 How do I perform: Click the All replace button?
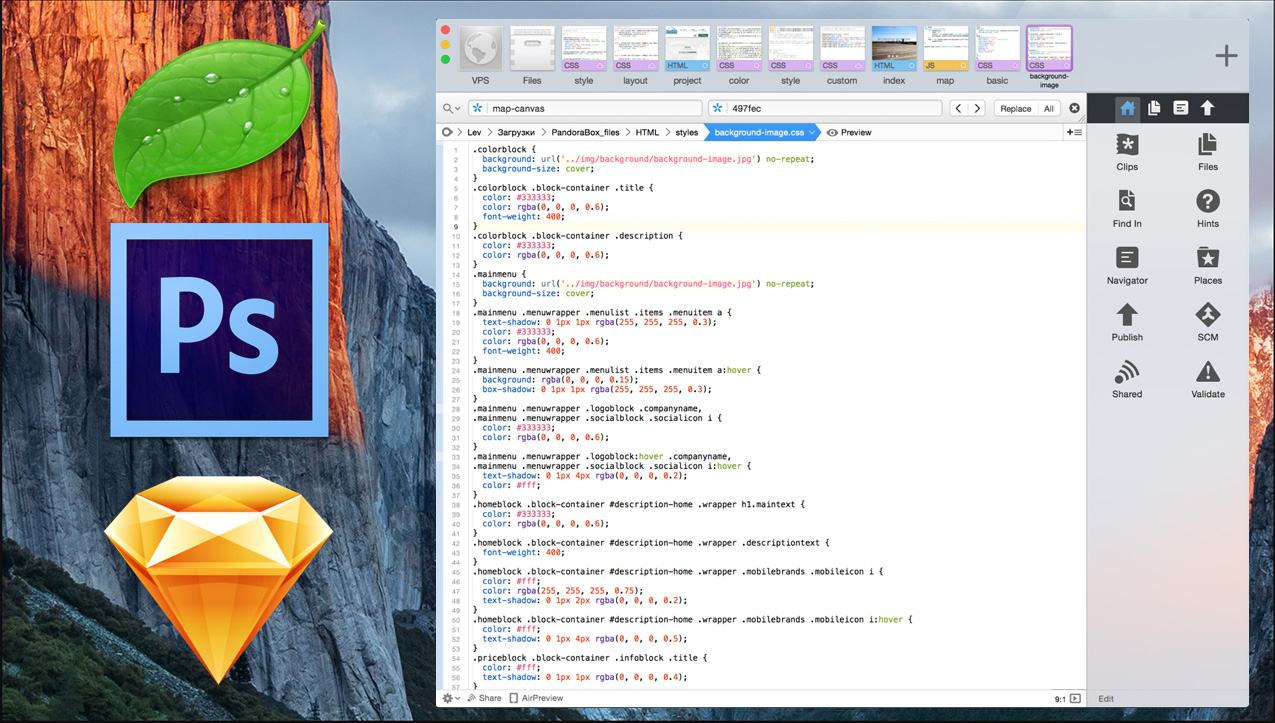1049,108
